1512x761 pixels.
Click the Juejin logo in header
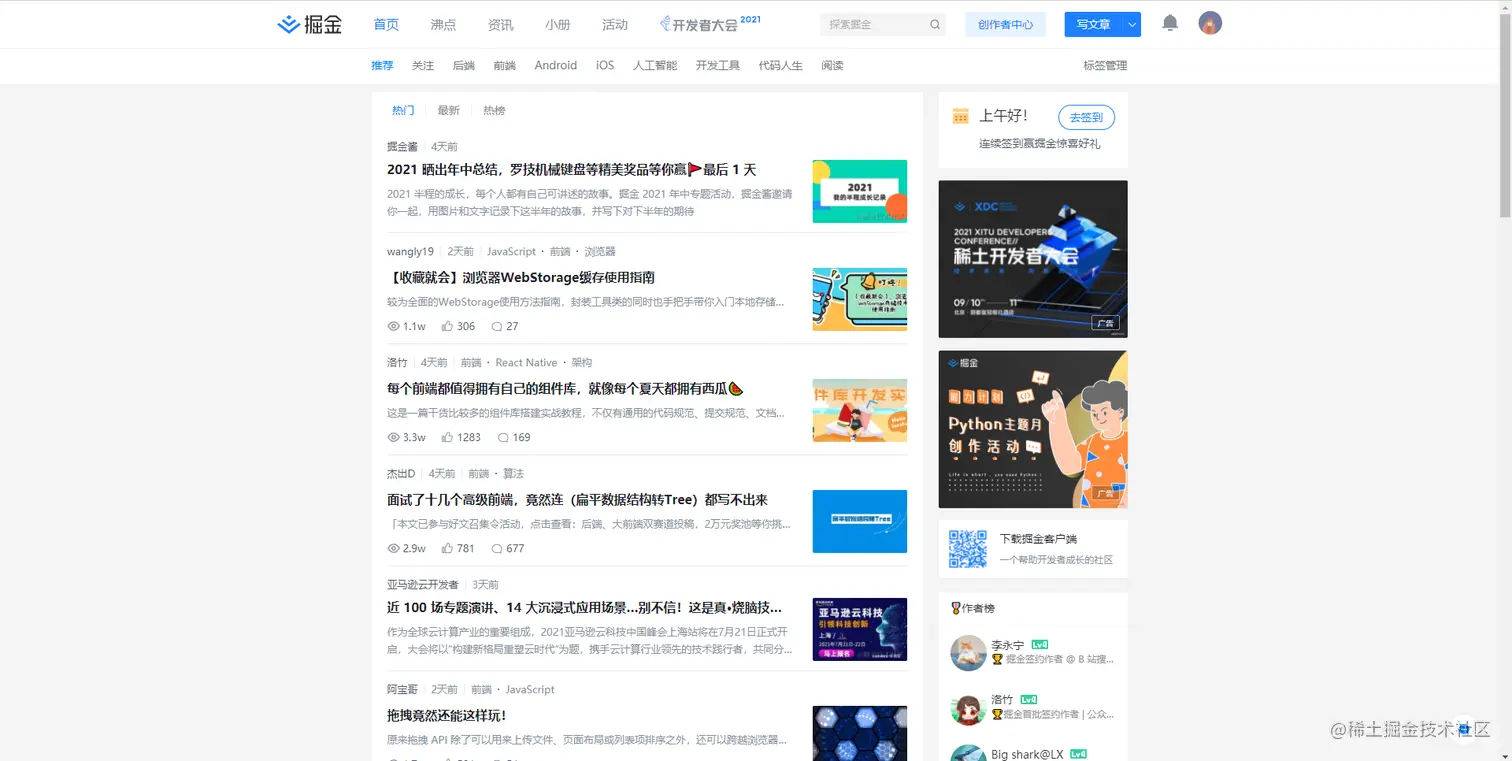pyautogui.click(x=310, y=24)
